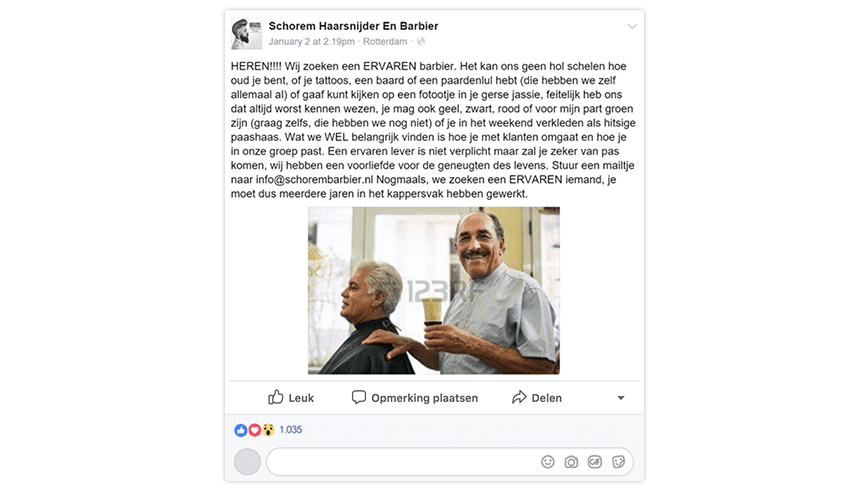Open the dropdown arrow next to Delen
This screenshot has height=490, width=860.
click(621, 398)
